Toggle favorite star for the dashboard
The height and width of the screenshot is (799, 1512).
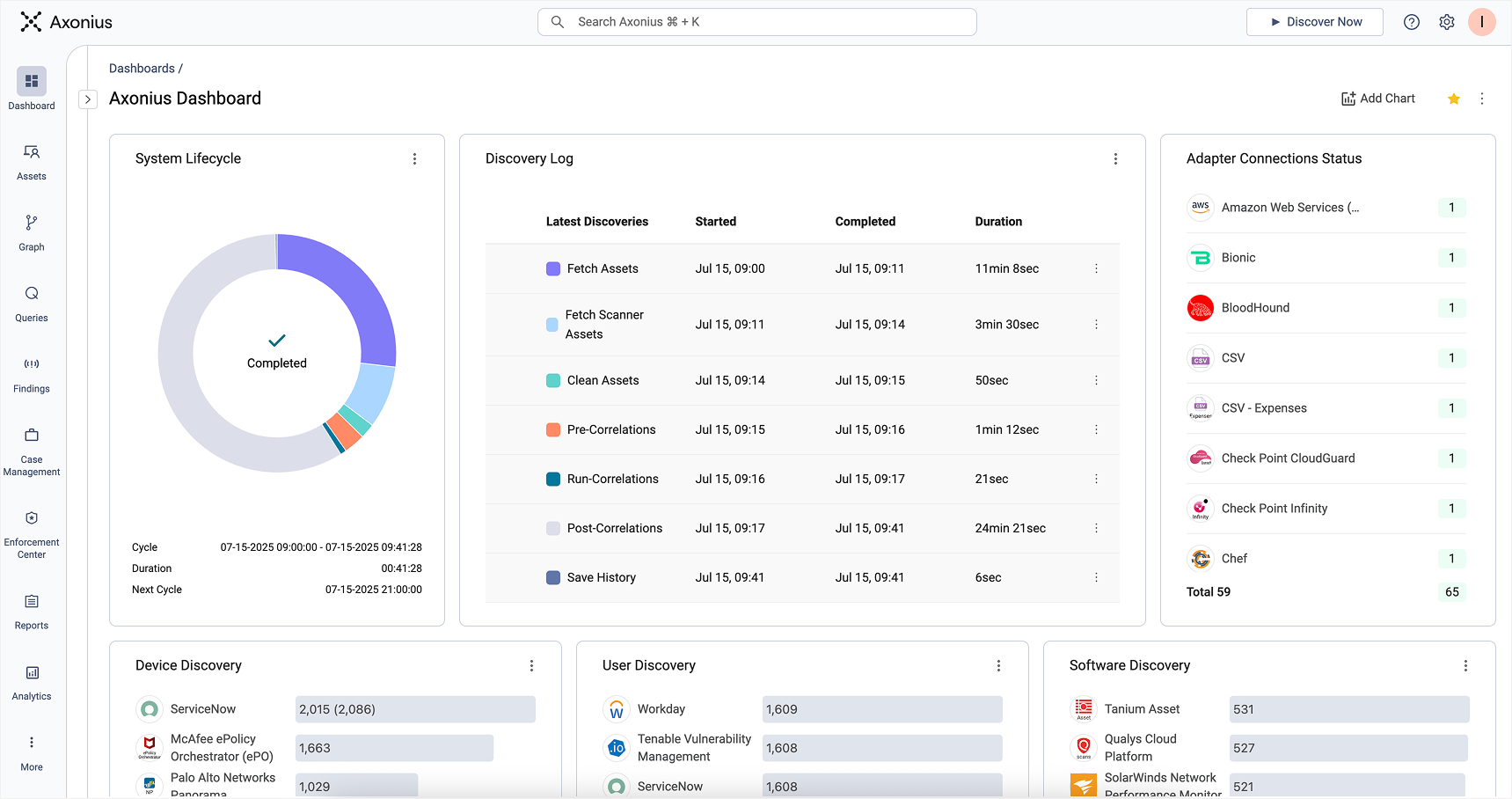pyautogui.click(x=1454, y=99)
